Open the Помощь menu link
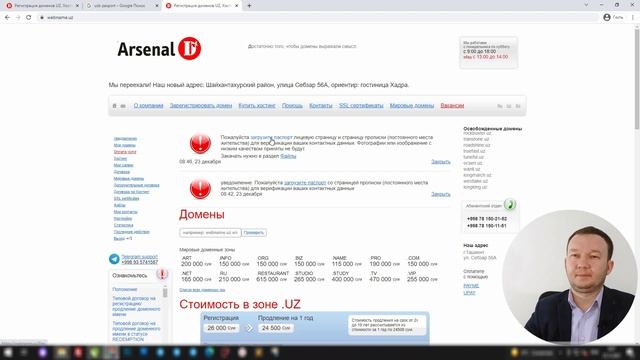Image resolution: width=640 pixels, height=360 pixels. coord(292,106)
